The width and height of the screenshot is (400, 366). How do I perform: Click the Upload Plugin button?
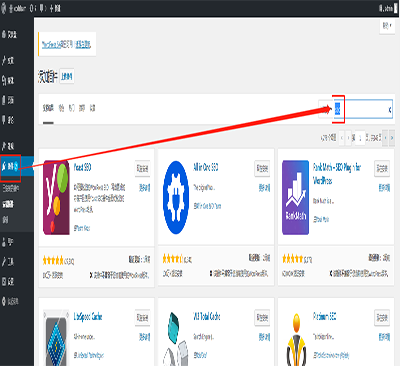pos(67,77)
